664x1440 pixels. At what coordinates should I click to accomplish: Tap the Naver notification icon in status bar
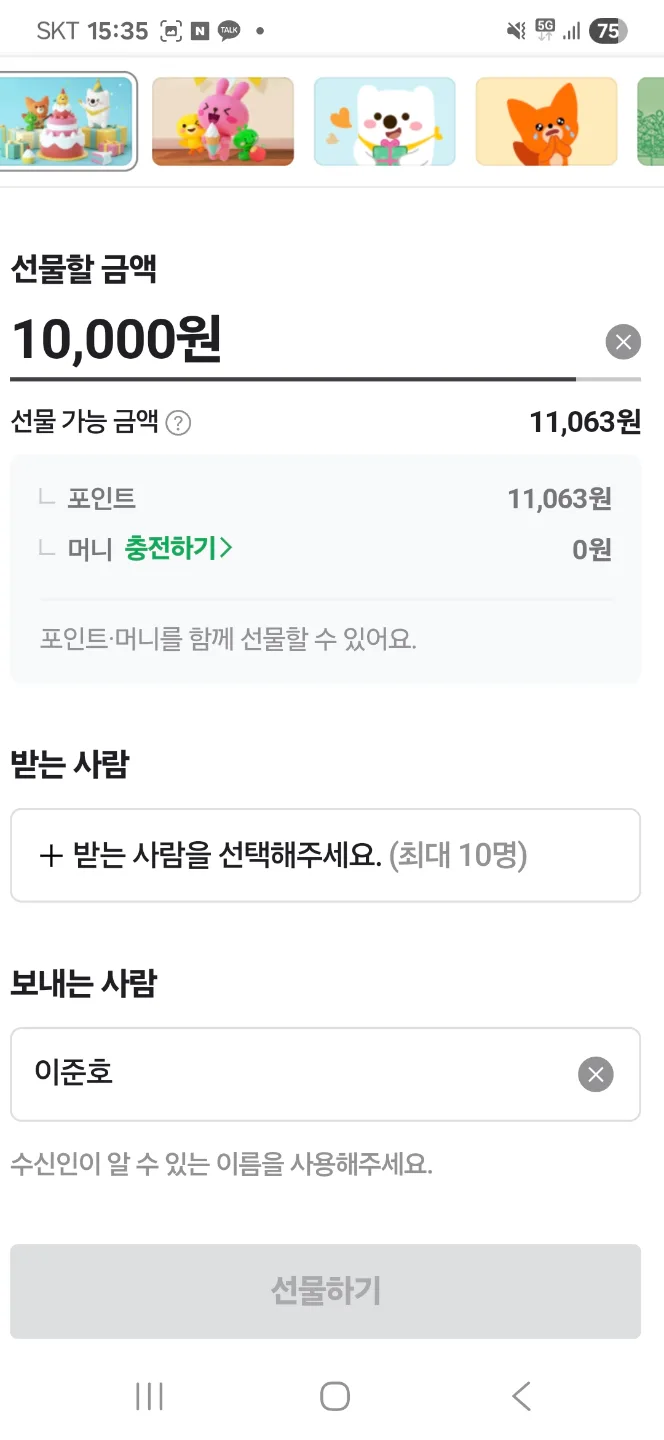[x=200, y=31]
